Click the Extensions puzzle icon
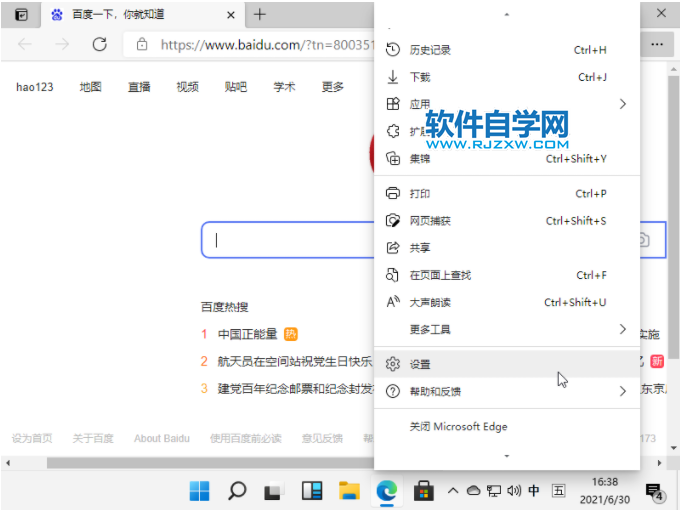The height and width of the screenshot is (511, 680). [x=393, y=131]
